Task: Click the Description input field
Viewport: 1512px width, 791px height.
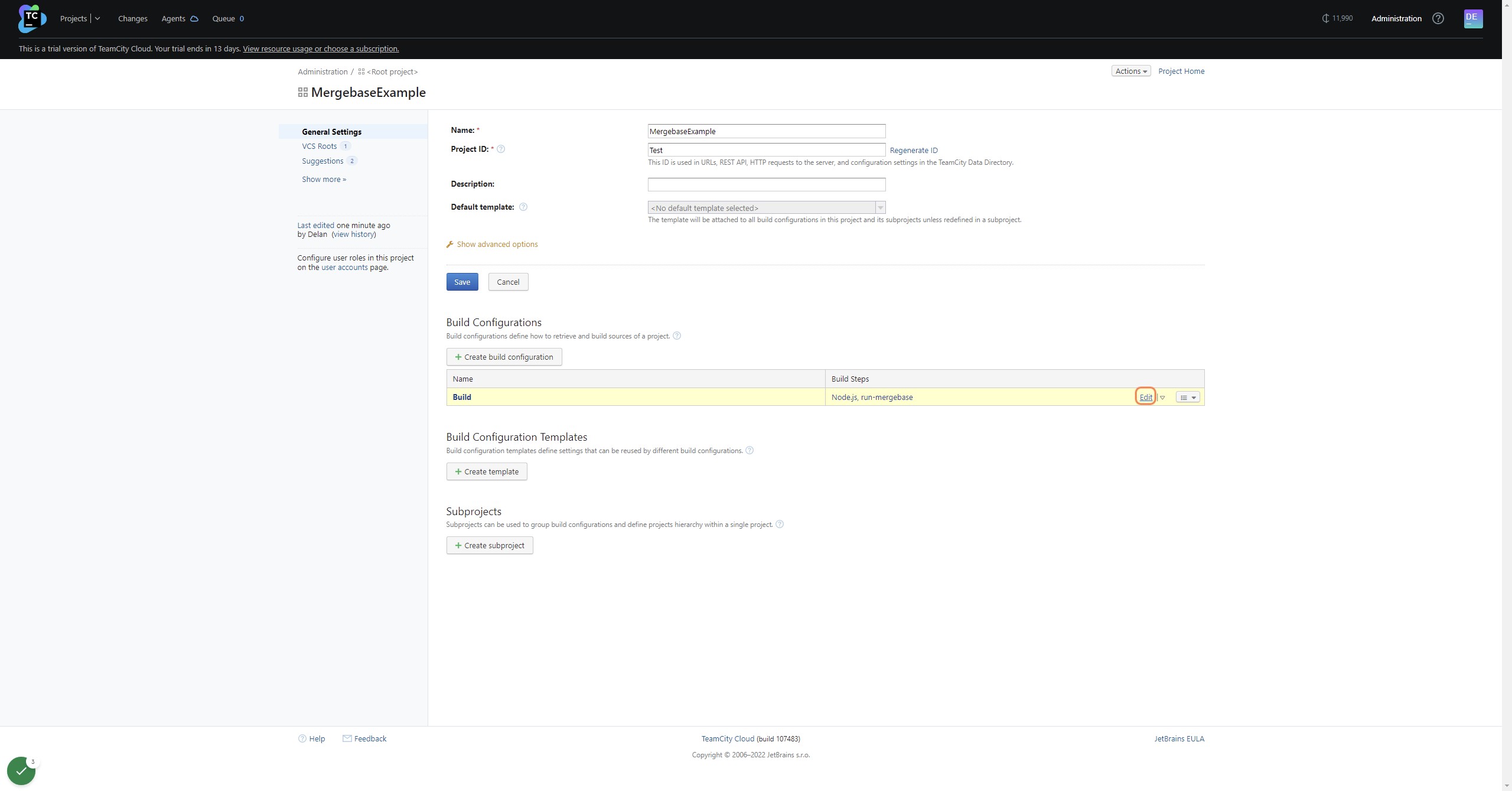Action: pos(766,184)
